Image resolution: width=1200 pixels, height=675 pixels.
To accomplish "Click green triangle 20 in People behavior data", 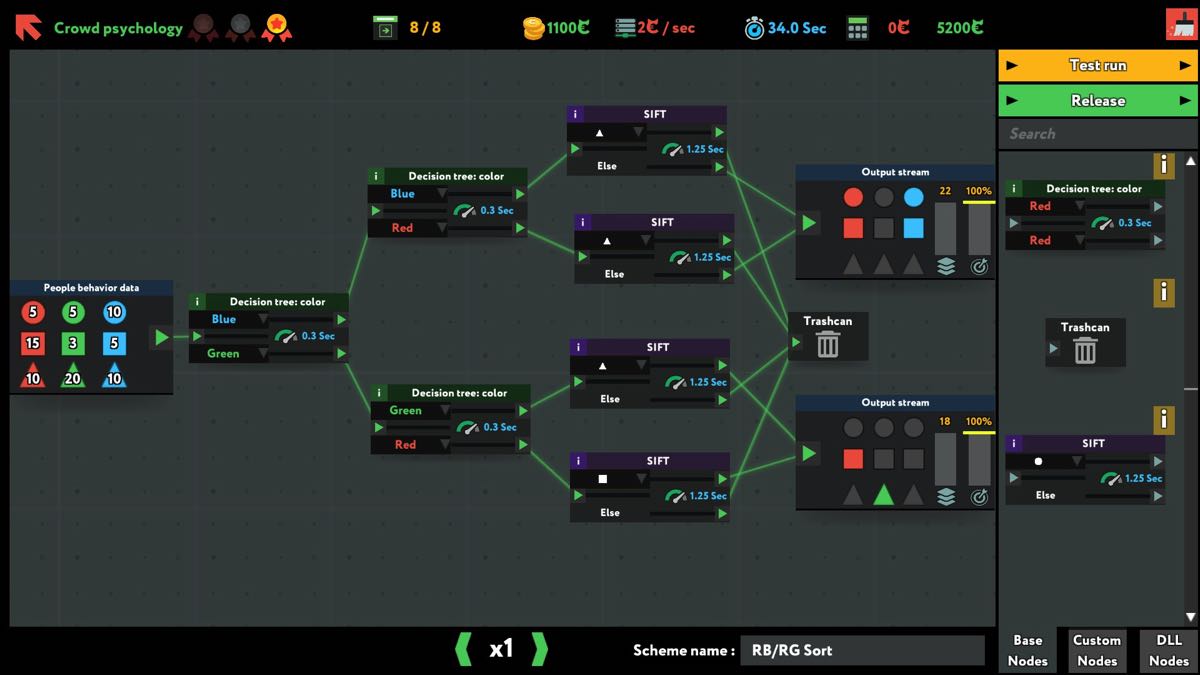I will point(72,376).
